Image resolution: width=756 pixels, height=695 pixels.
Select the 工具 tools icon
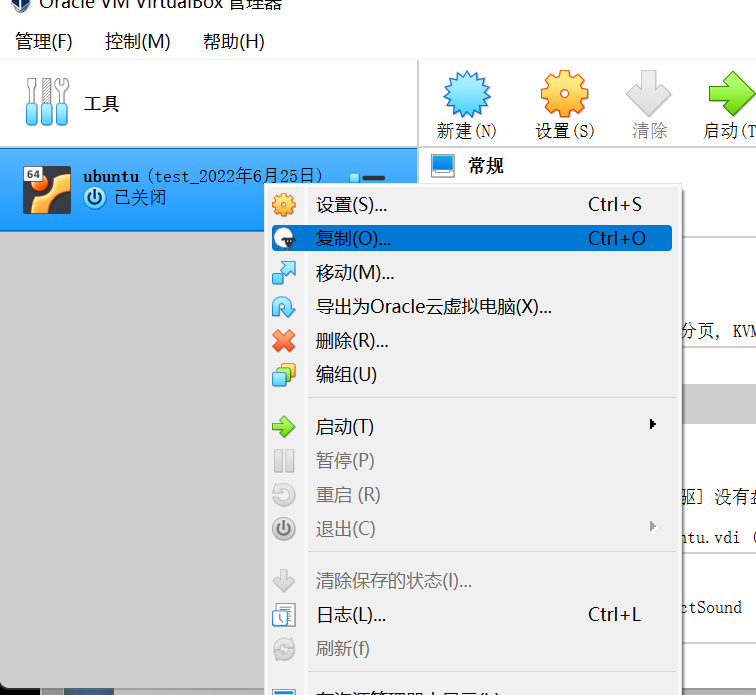[47, 102]
